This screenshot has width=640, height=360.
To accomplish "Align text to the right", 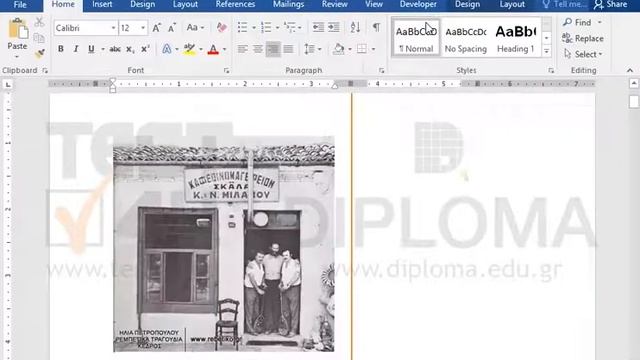I will point(273,49).
